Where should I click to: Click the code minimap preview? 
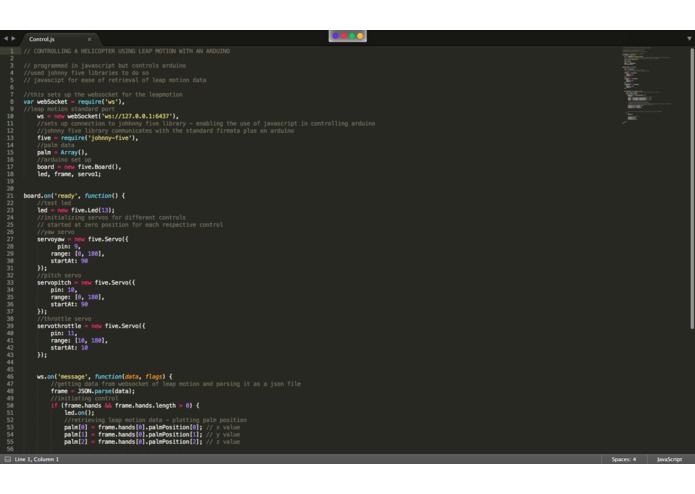tap(646, 84)
